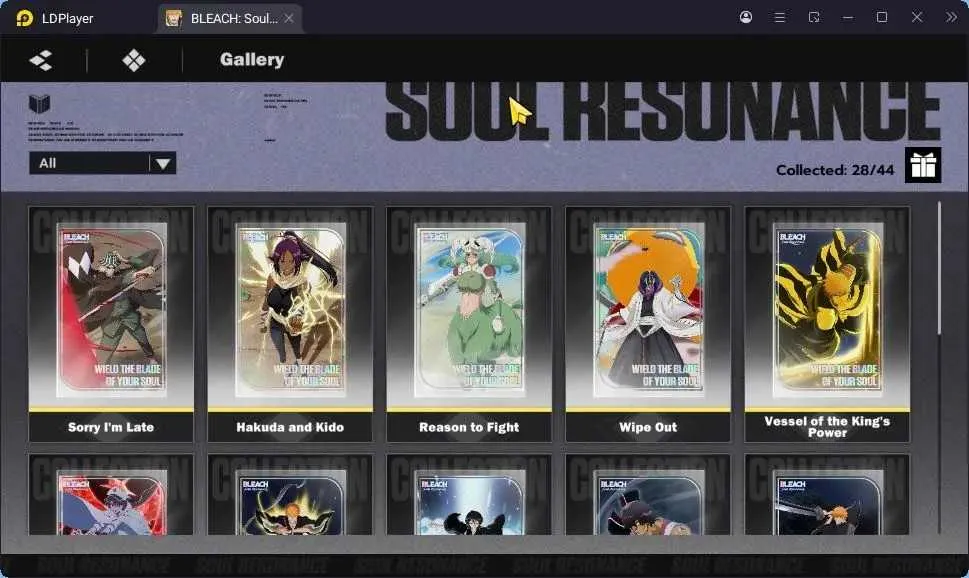Click the LDPlayer logo icon
Image resolution: width=969 pixels, height=578 pixels.
[24, 18]
